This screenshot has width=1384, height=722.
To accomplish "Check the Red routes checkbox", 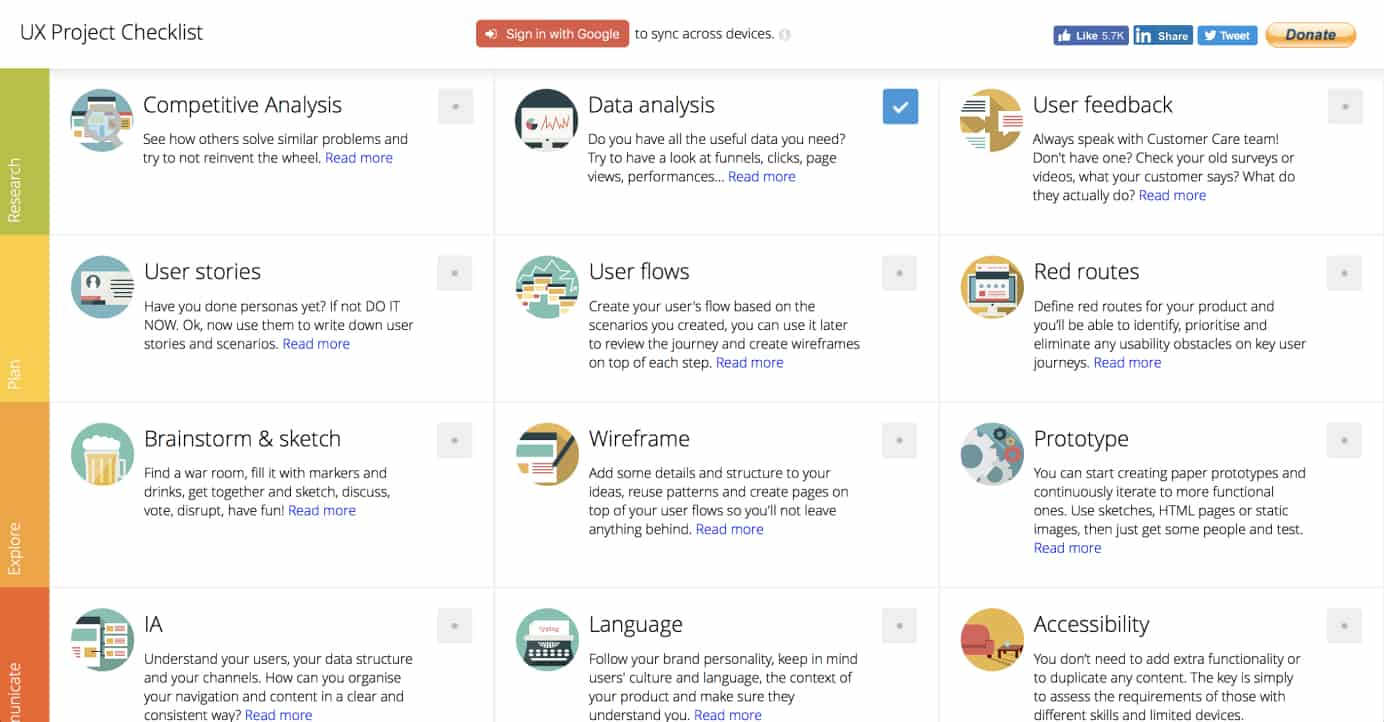I will [x=1345, y=273].
